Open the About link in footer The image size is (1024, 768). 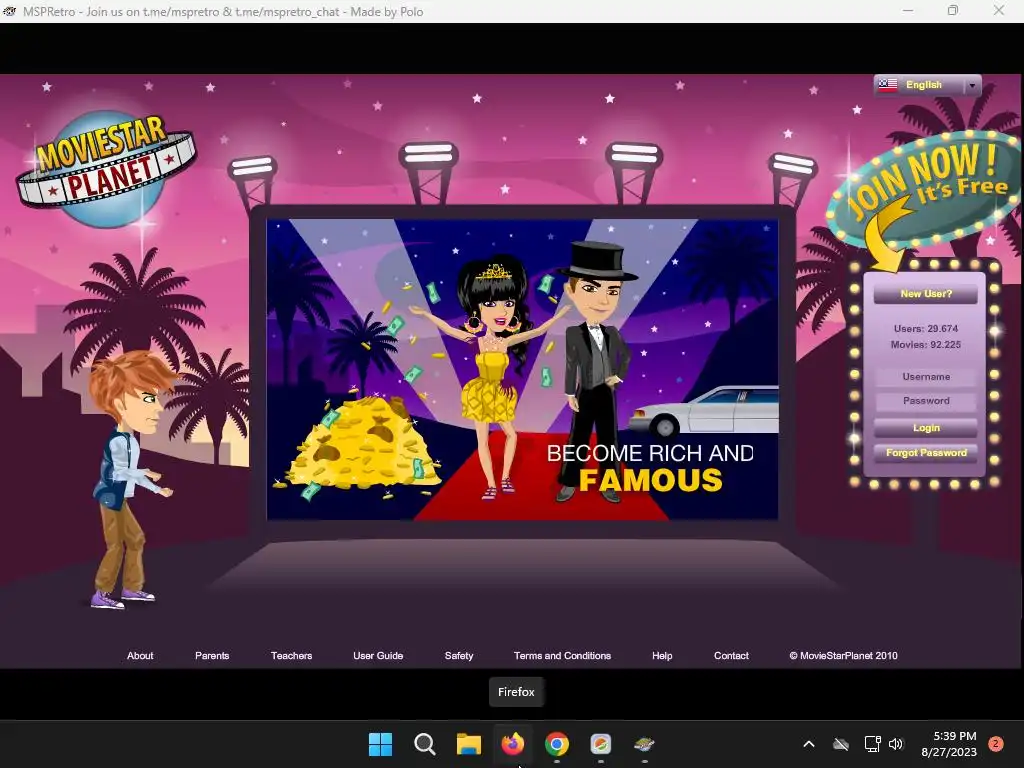coord(140,656)
